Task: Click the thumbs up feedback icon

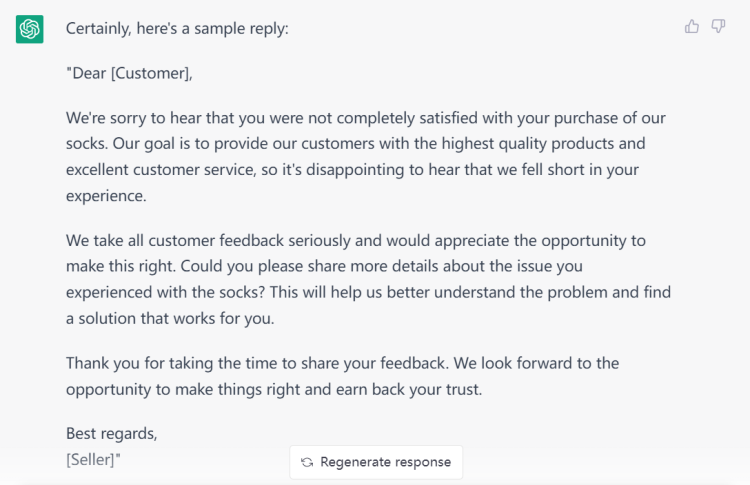Action: 692,27
